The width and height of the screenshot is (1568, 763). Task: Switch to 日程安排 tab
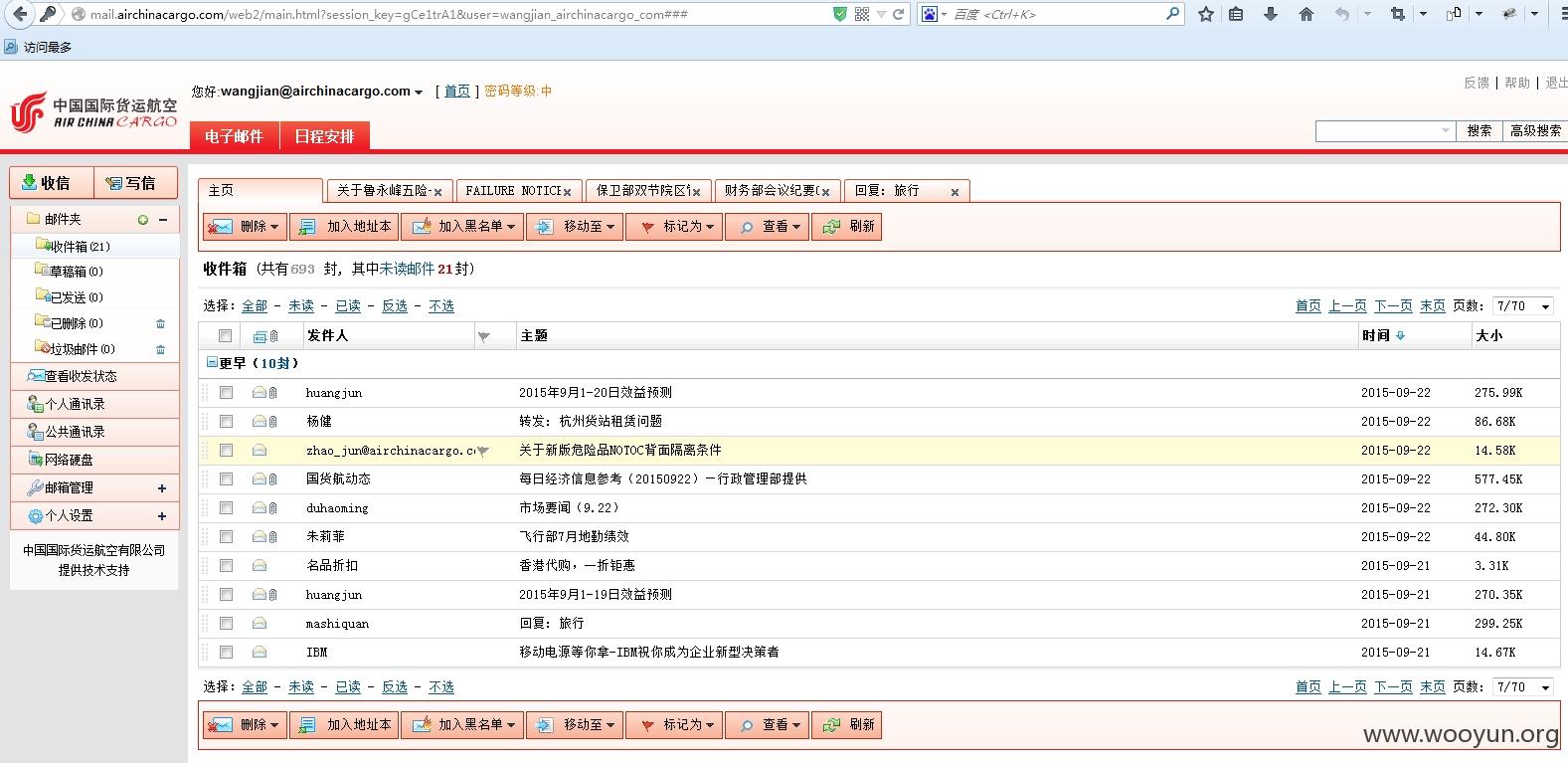324,136
